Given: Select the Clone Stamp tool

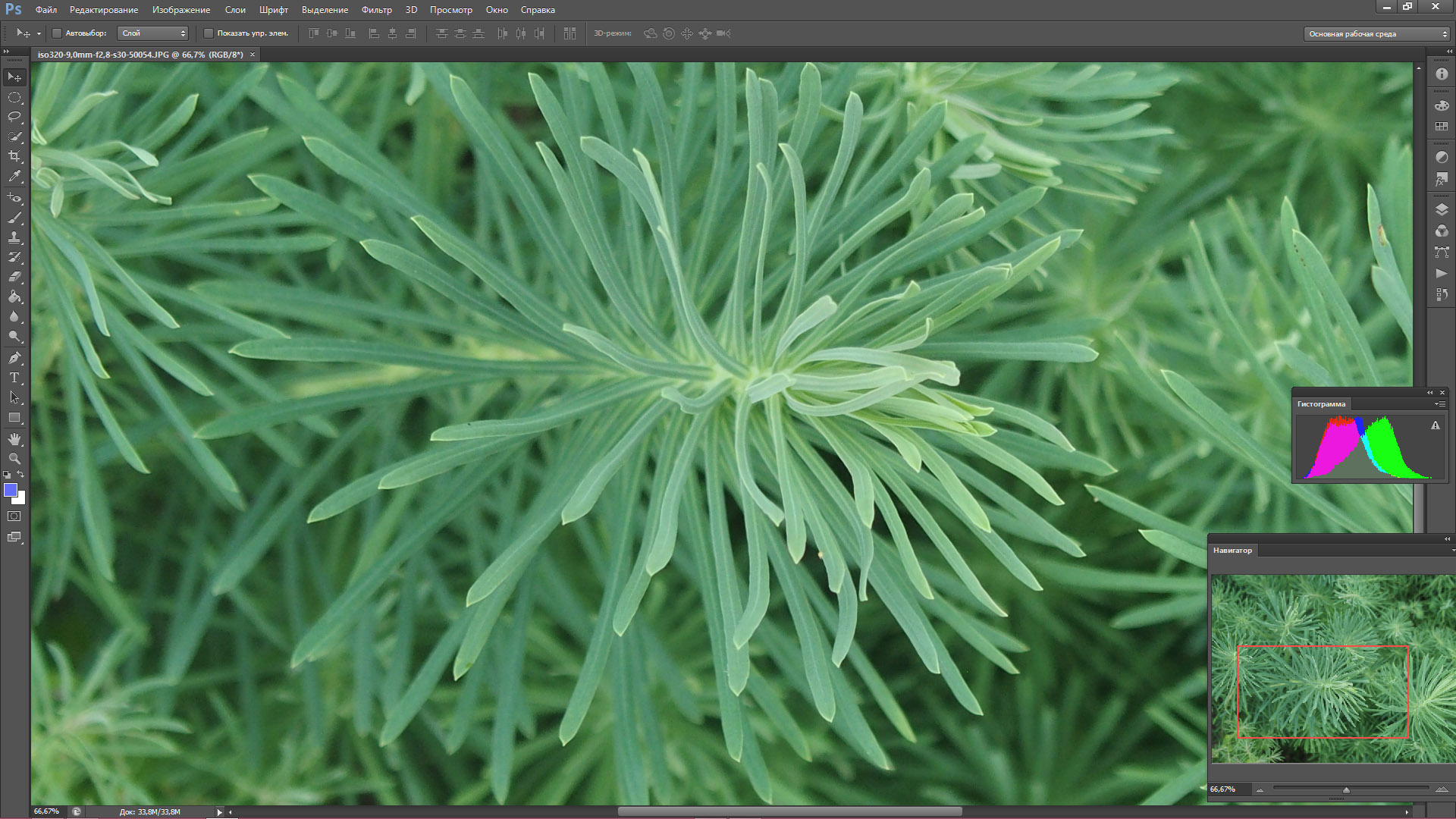Looking at the screenshot, I should tap(14, 237).
